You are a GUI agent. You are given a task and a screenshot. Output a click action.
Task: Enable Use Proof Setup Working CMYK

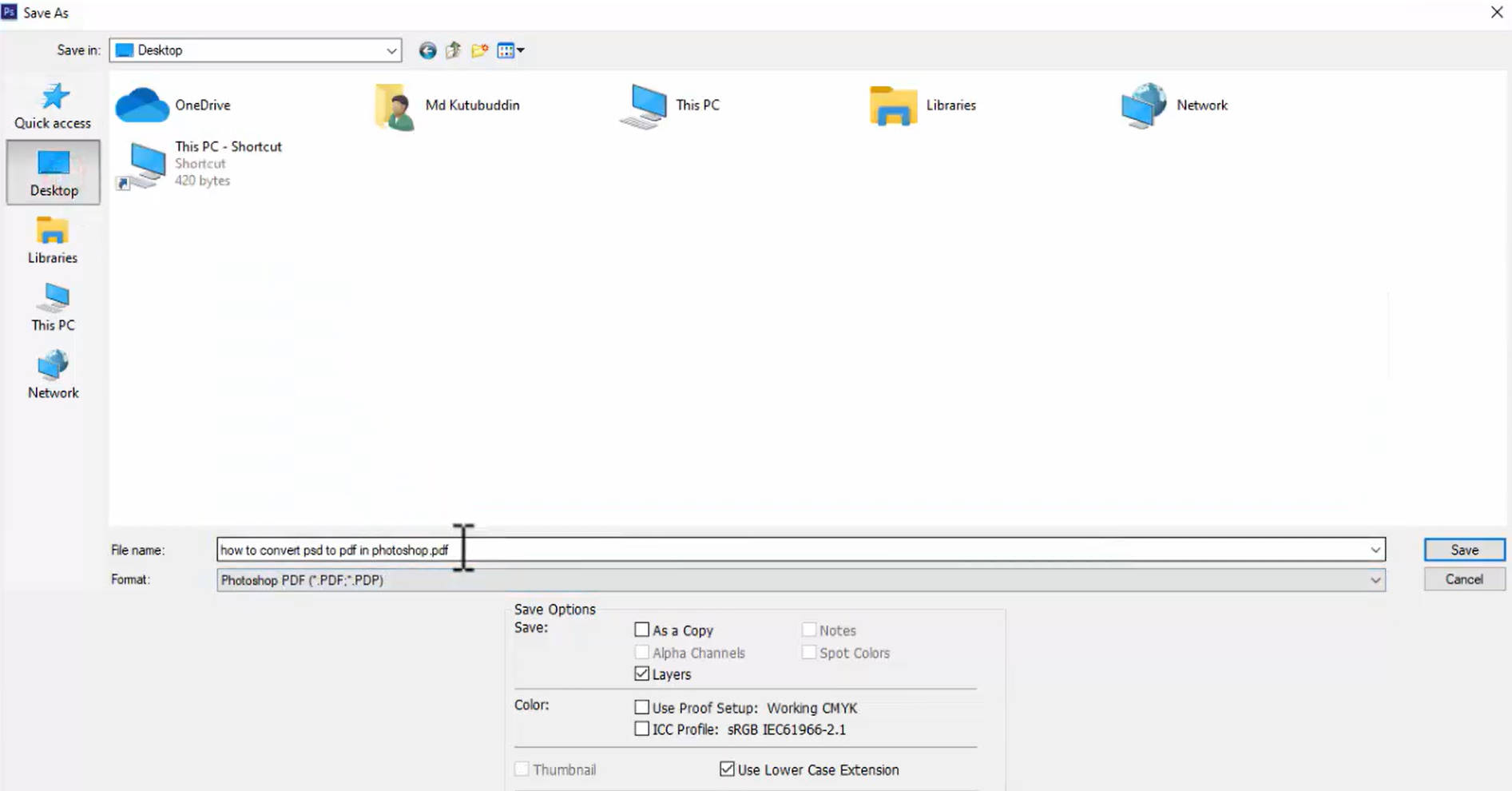pos(641,707)
